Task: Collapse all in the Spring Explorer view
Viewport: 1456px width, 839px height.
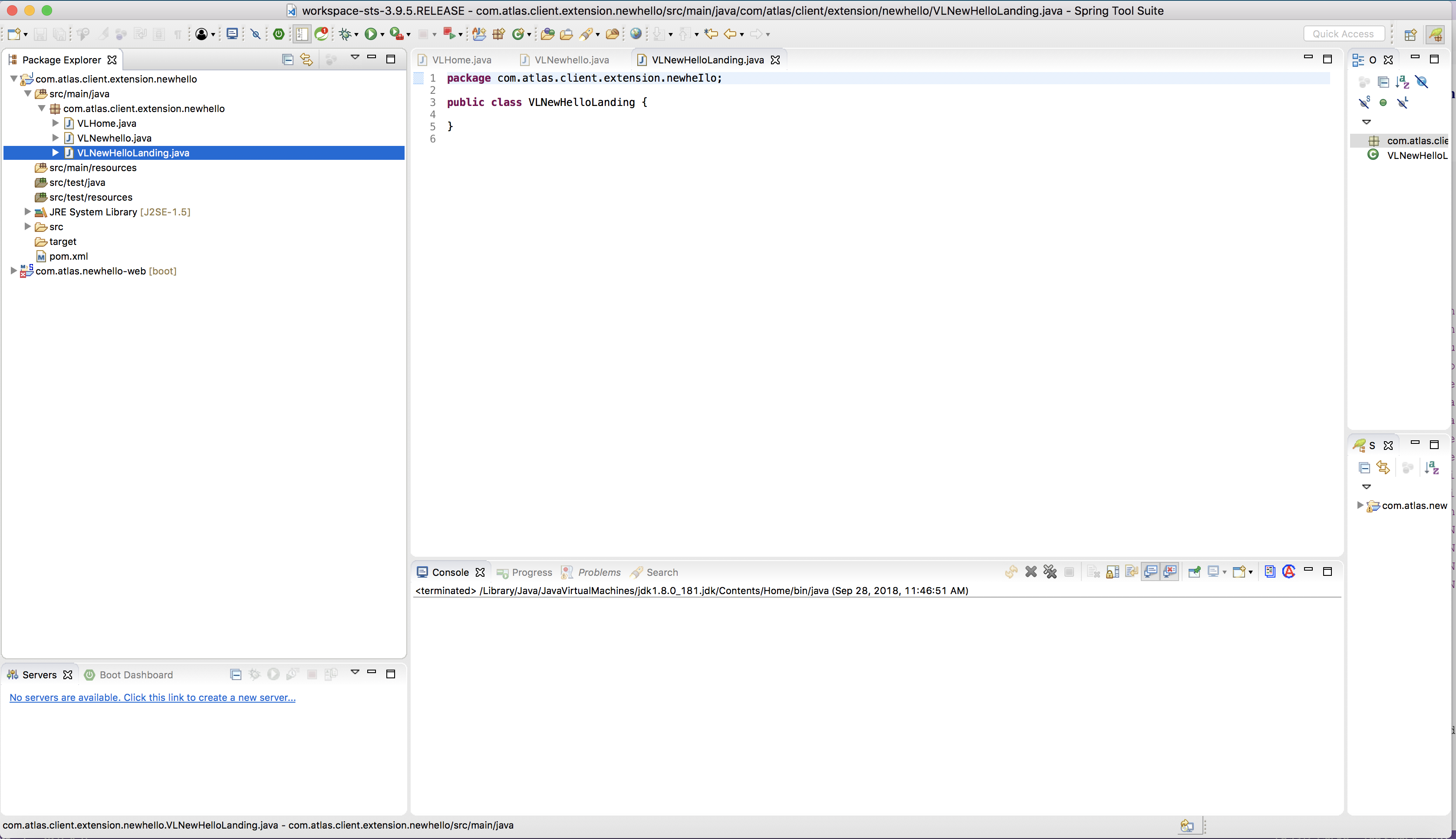Action: (x=1364, y=468)
